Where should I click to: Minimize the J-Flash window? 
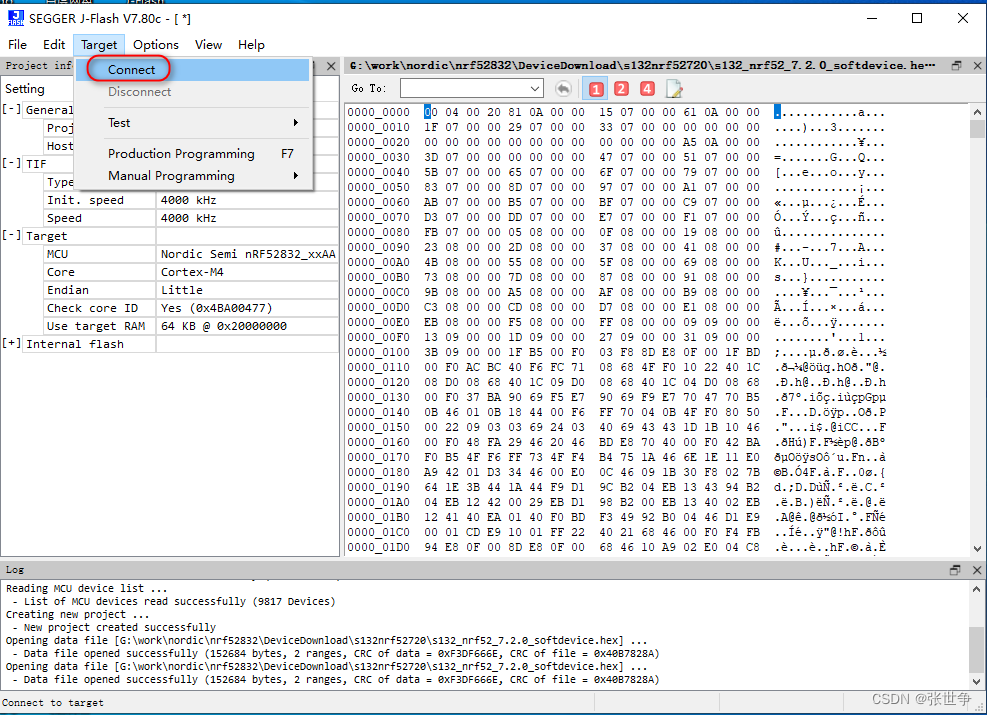tap(872, 18)
